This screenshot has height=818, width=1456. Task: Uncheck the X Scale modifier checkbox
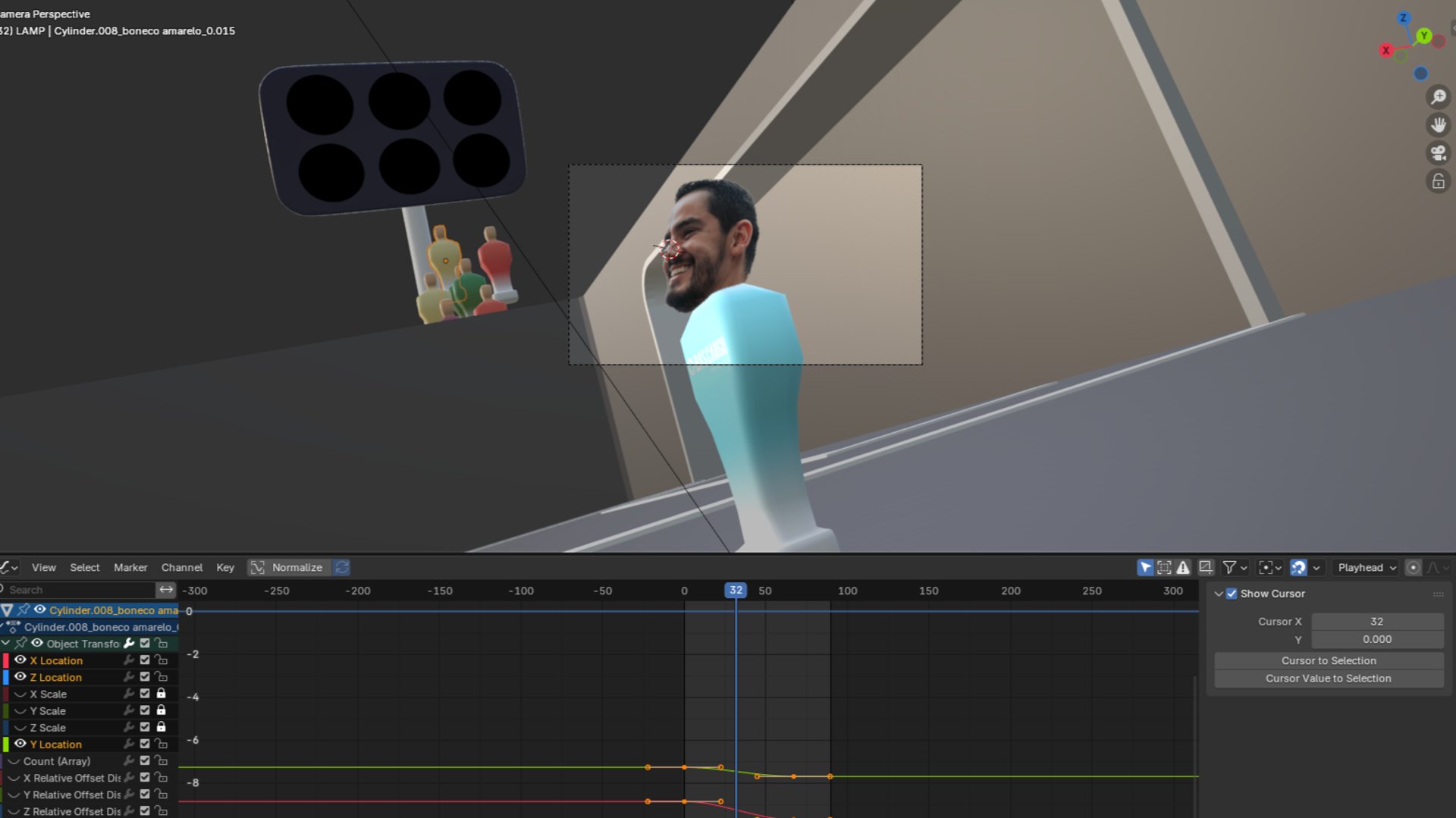click(x=145, y=694)
